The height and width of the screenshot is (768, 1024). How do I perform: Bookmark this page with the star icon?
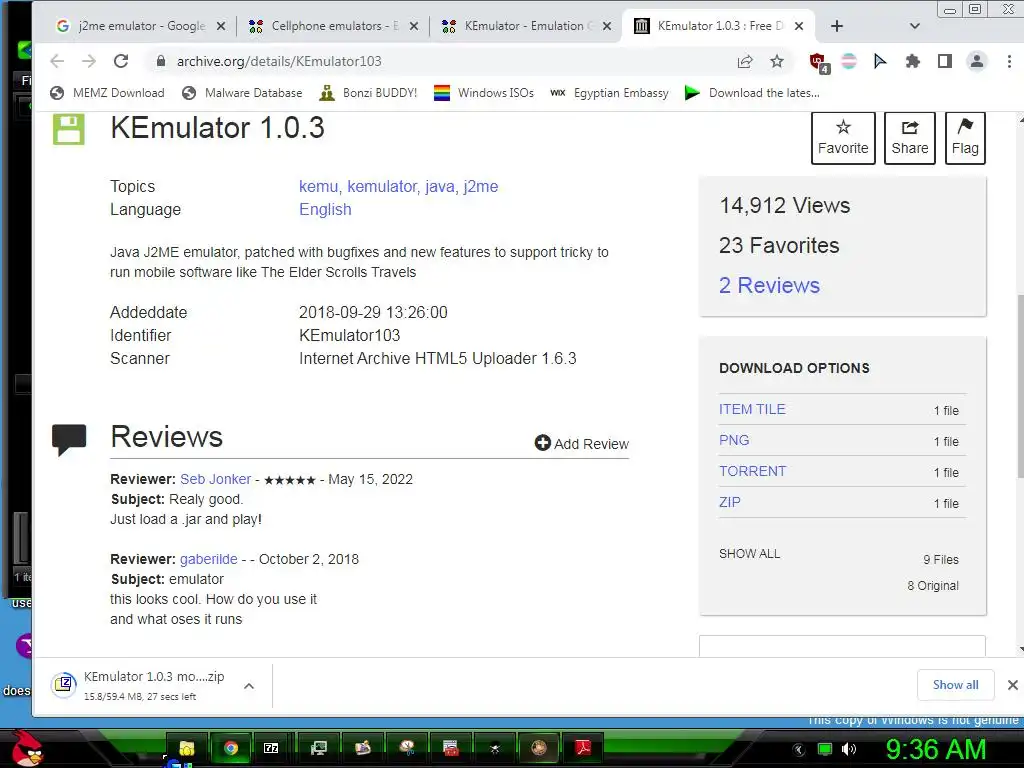pos(776,61)
